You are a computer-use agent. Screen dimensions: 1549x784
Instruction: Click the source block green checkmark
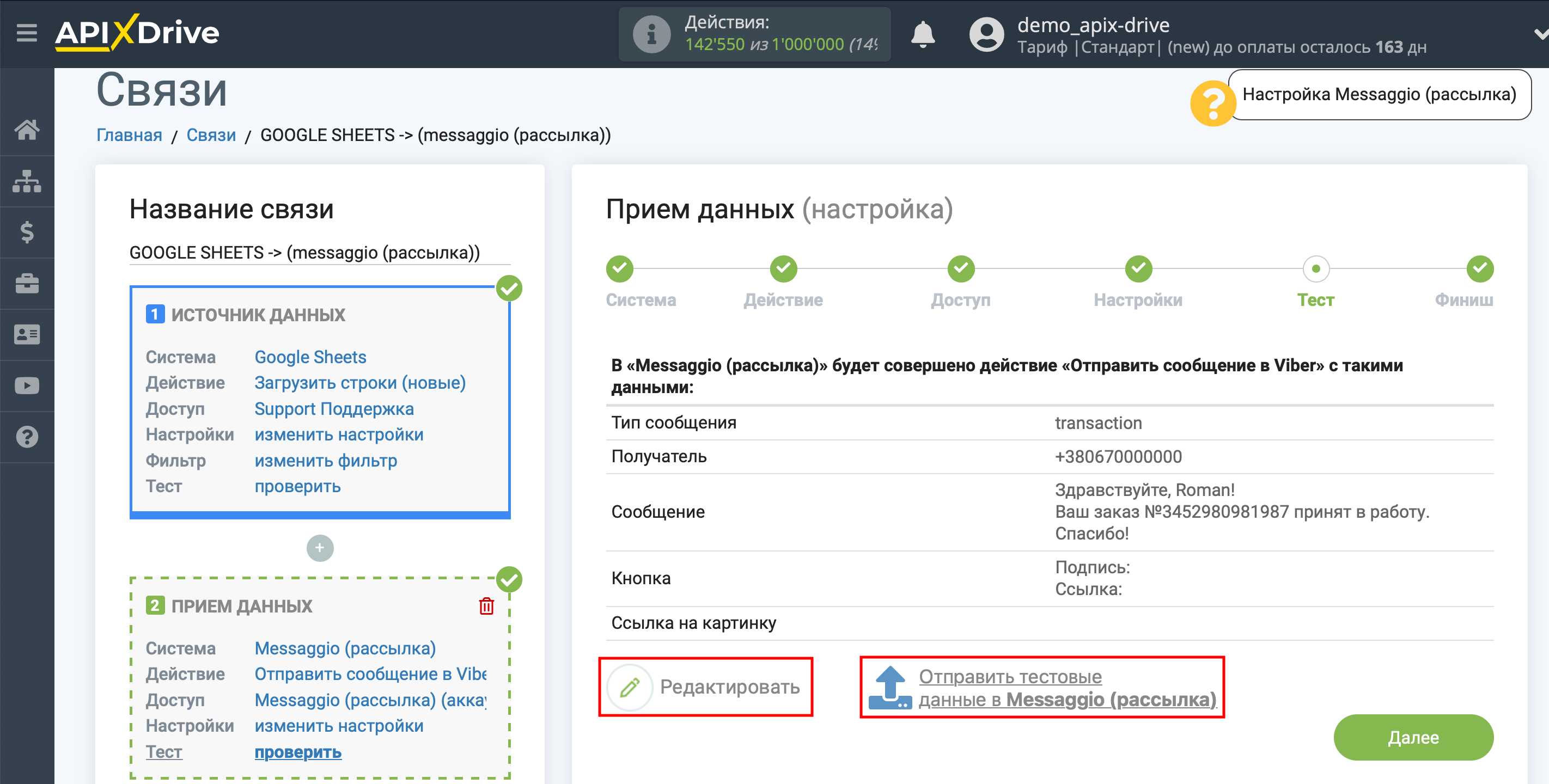click(x=509, y=288)
